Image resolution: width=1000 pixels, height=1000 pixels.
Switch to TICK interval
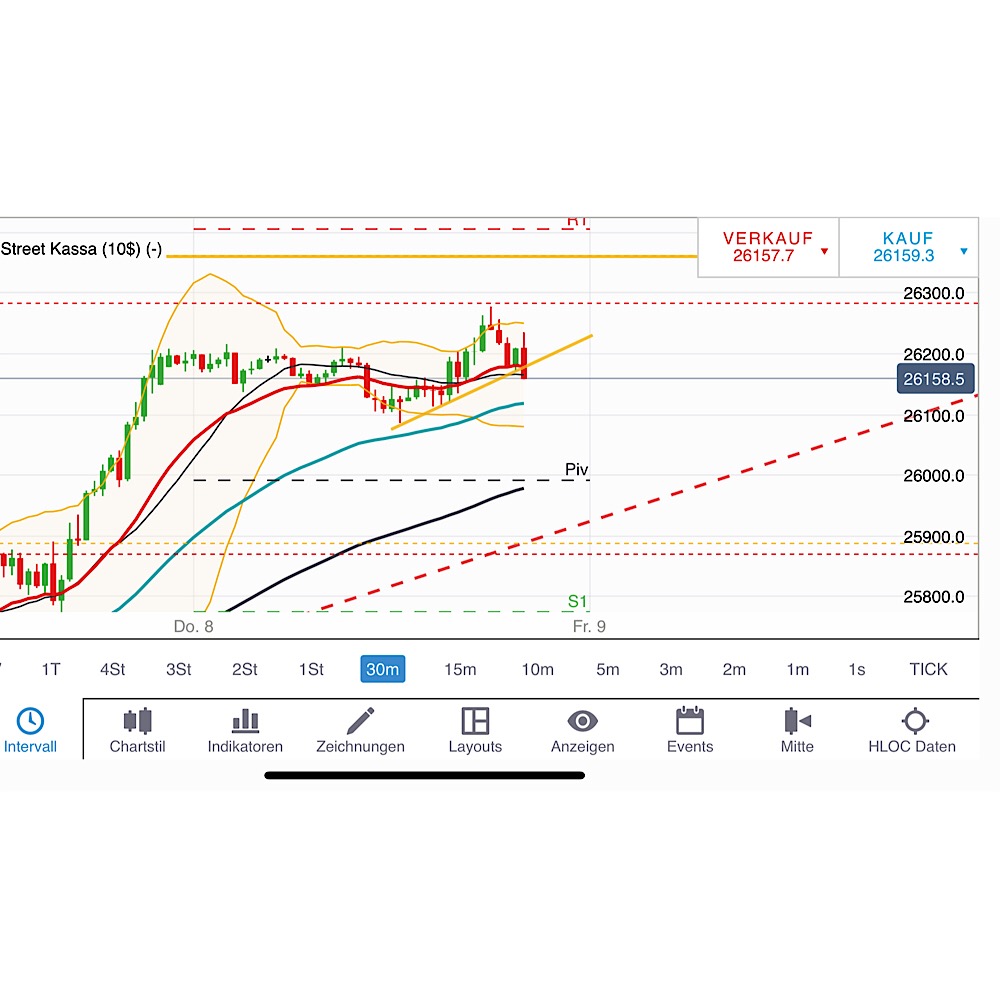click(929, 669)
